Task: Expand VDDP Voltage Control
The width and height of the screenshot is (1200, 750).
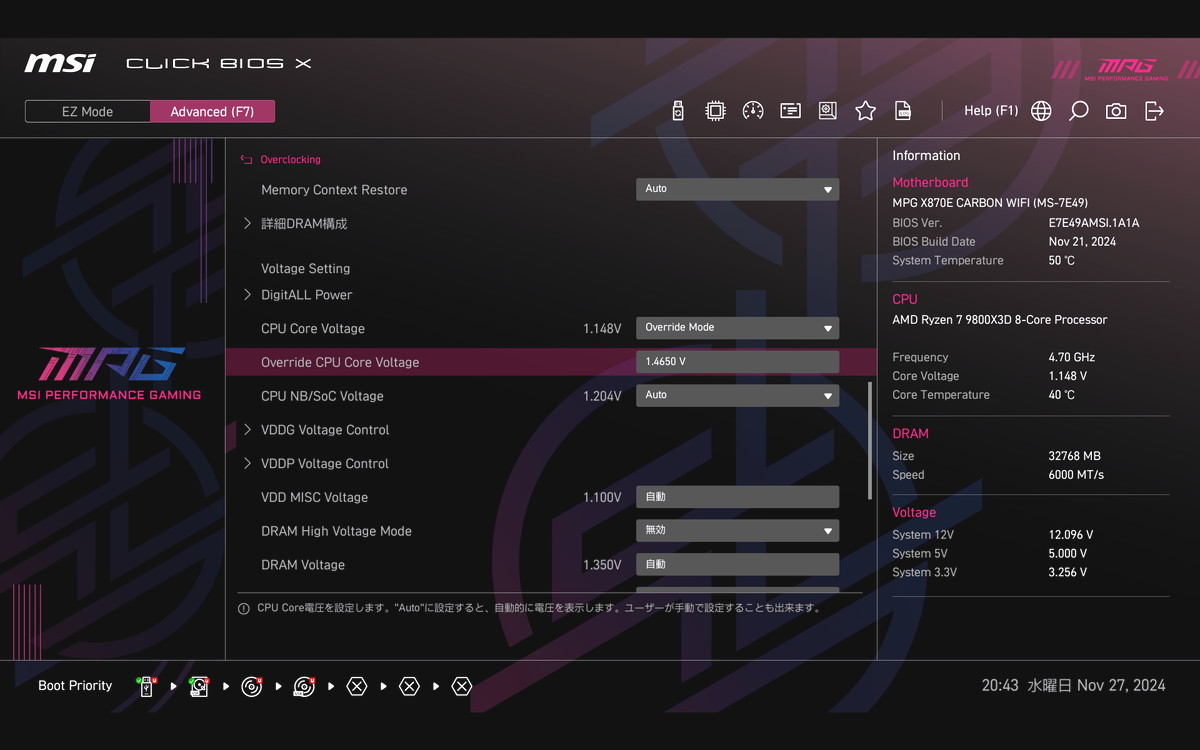Action: [317, 464]
